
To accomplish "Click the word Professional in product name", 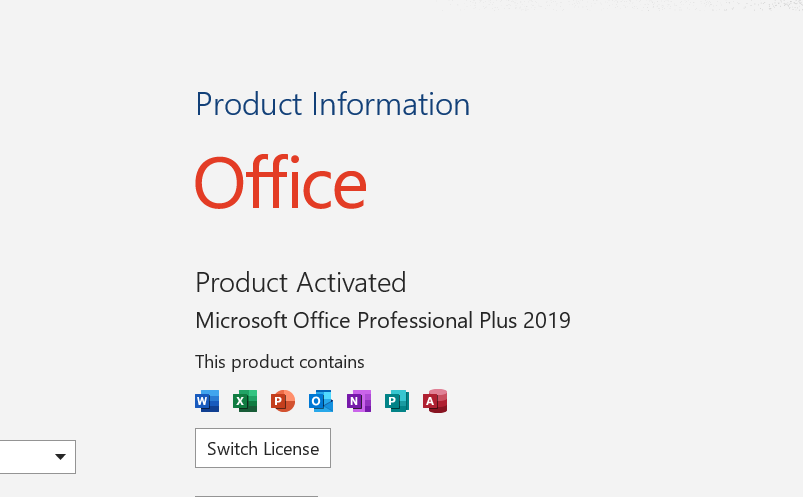I will coord(415,320).
